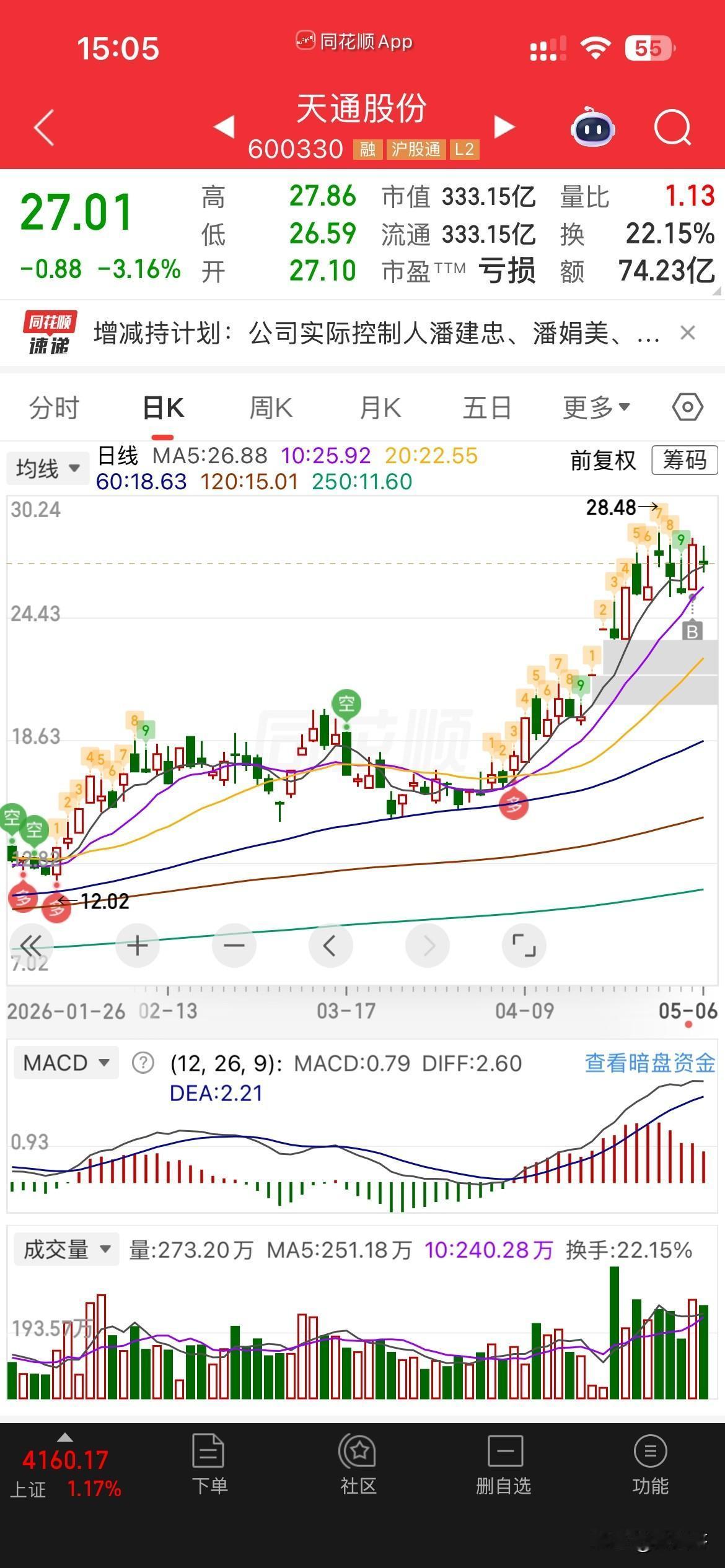The image size is (725, 1568).
Task: Zoom in the chart with the plus button
Action: click(x=138, y=946)
